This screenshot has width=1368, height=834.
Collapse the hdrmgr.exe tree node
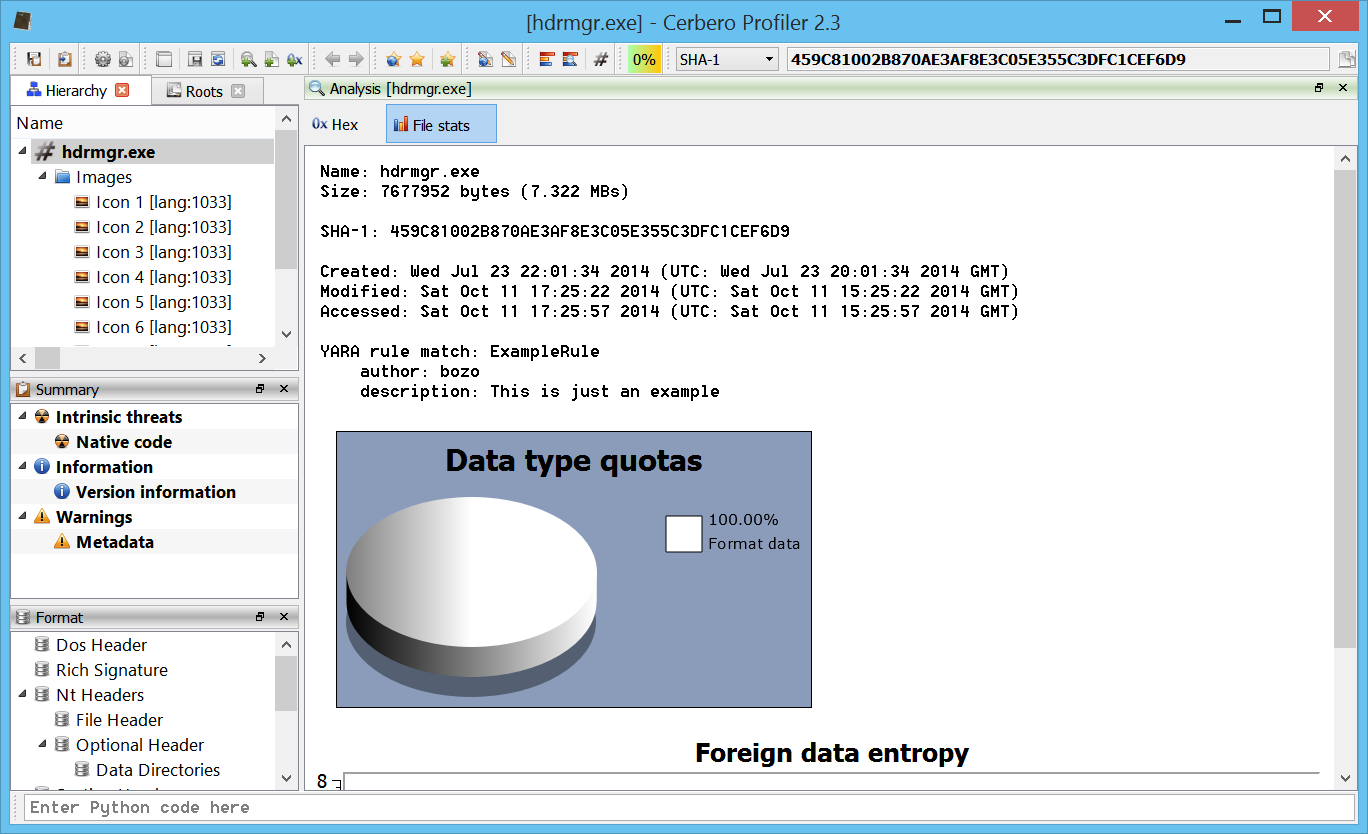[23, 152]
